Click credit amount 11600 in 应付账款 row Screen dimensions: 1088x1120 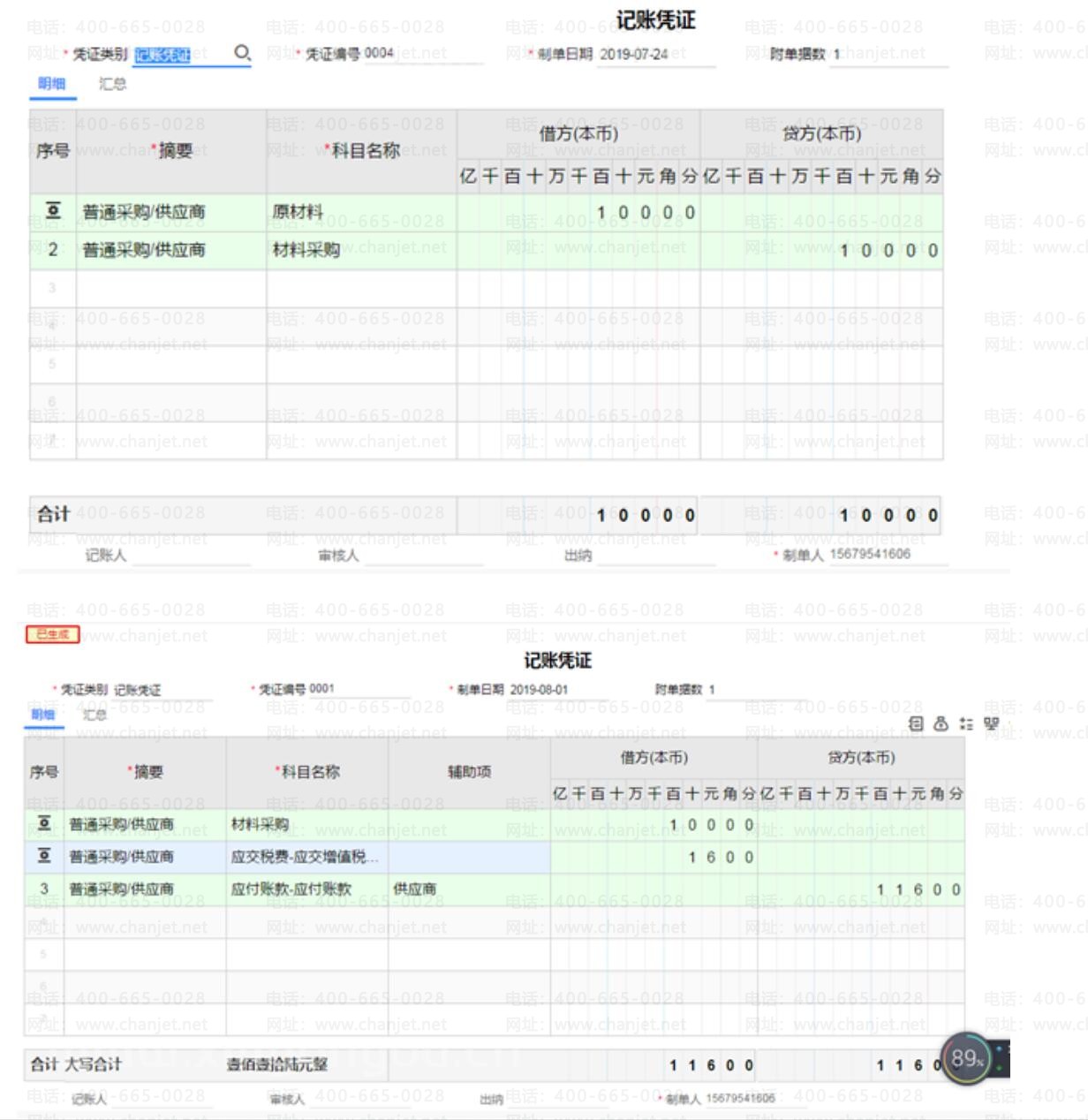[x=861, y=889]
